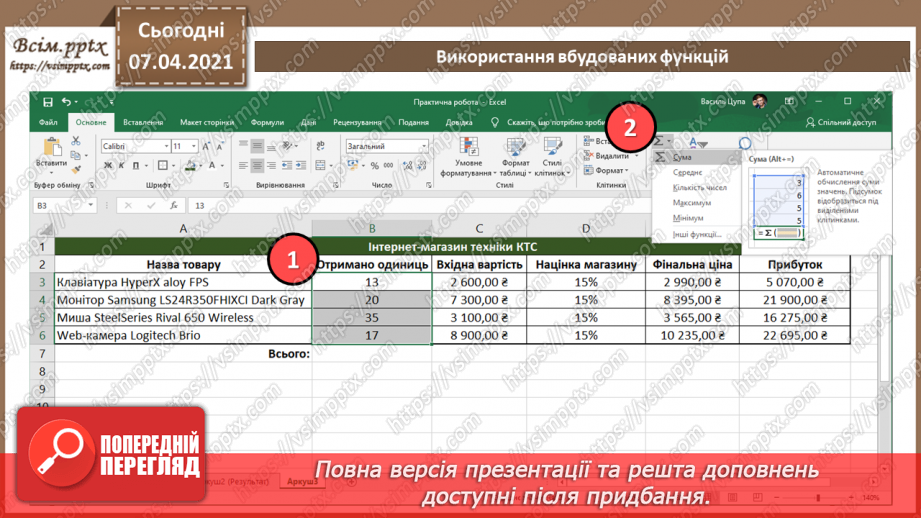
Task: Click Format as Table (Формат таблиці)
Action: (x=515, y=157)
